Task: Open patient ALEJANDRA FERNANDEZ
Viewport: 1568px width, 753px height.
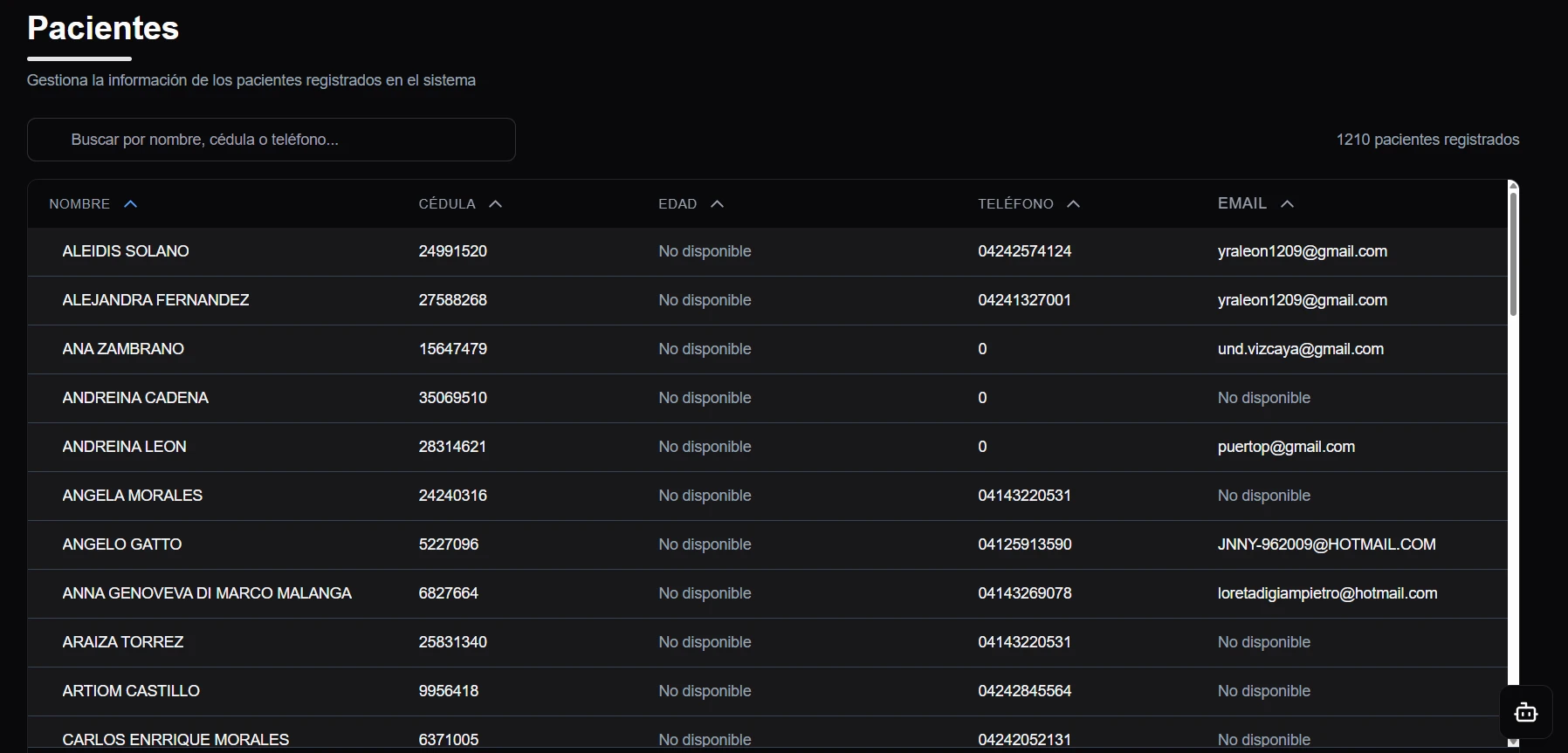Action: click(x=155, y=300)
